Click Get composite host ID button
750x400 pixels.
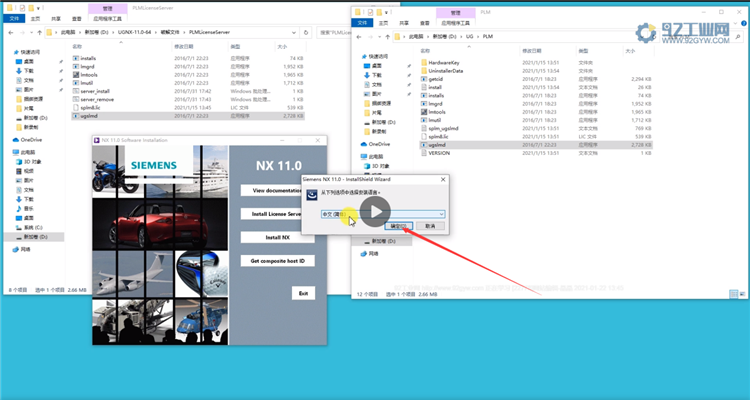point(277,261)
